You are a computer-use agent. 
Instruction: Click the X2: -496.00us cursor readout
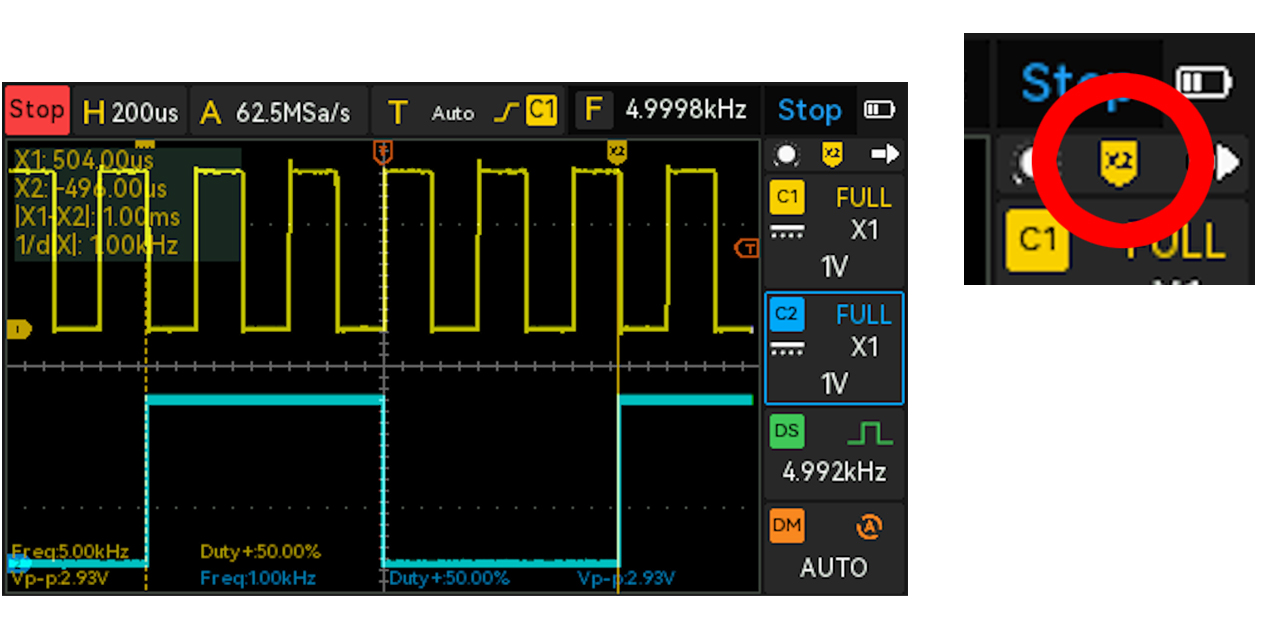pyautogui.click(x=91, y=189)
